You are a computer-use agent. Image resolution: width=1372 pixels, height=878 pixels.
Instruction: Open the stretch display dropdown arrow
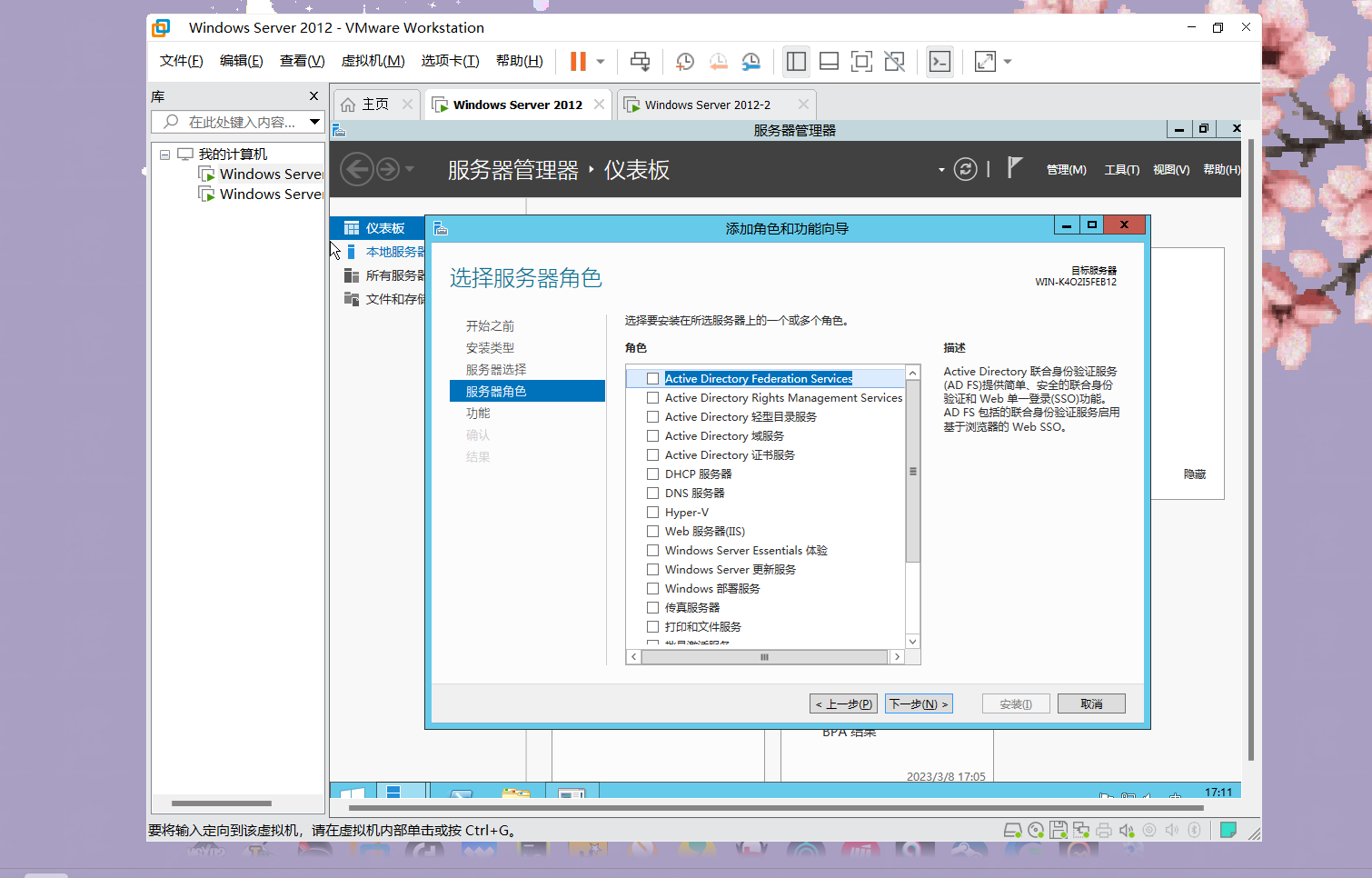1008,62
